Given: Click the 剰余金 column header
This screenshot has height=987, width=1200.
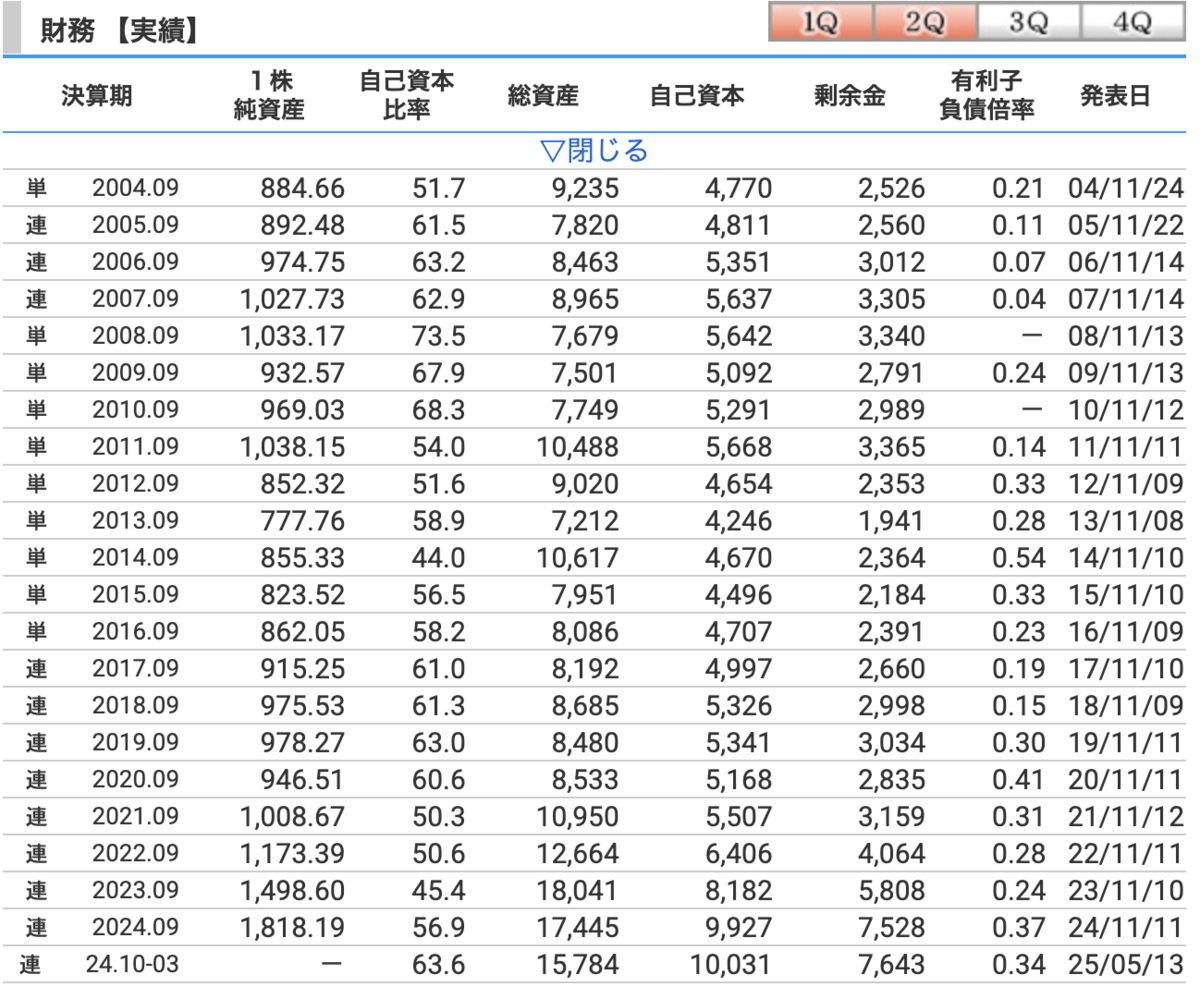Looking at the screenshot, I should click(851, 96).
